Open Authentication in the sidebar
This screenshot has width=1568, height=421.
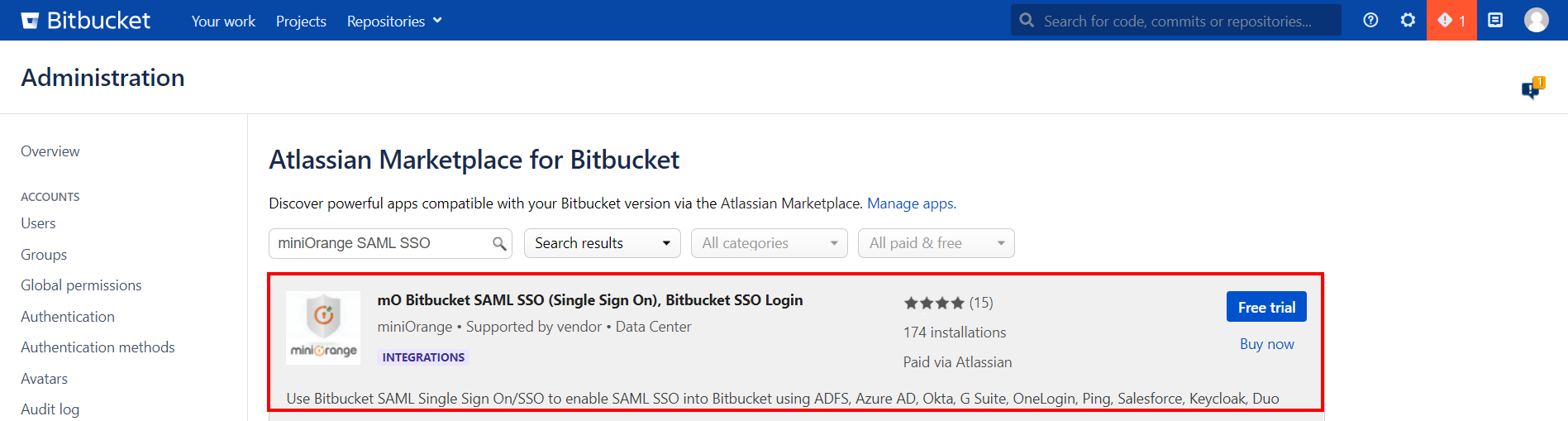click(68, 317)
